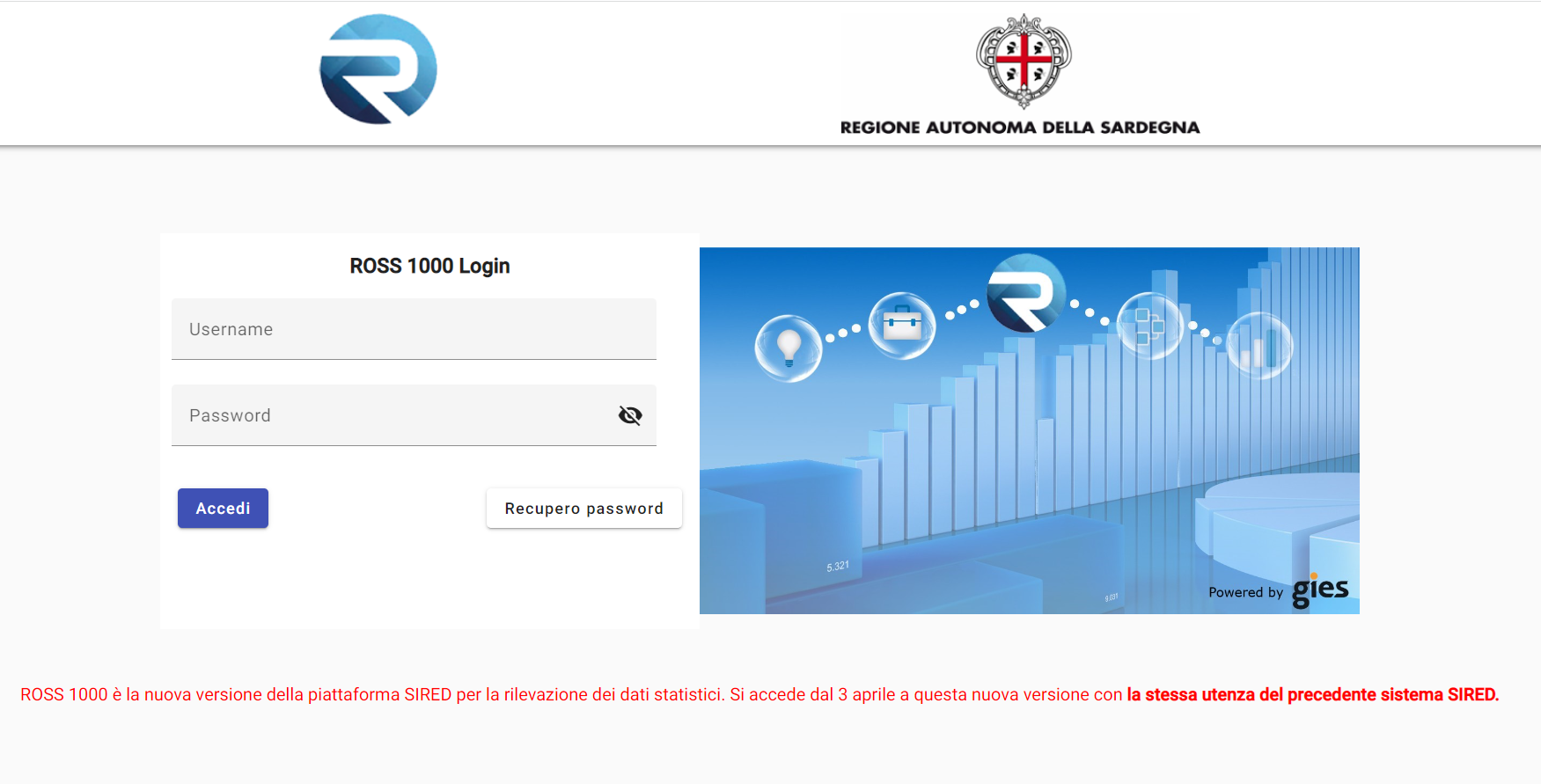
Task: Click bold 'la stessa utenza del precedente sistema SIRED' text
Action: 1312,694
